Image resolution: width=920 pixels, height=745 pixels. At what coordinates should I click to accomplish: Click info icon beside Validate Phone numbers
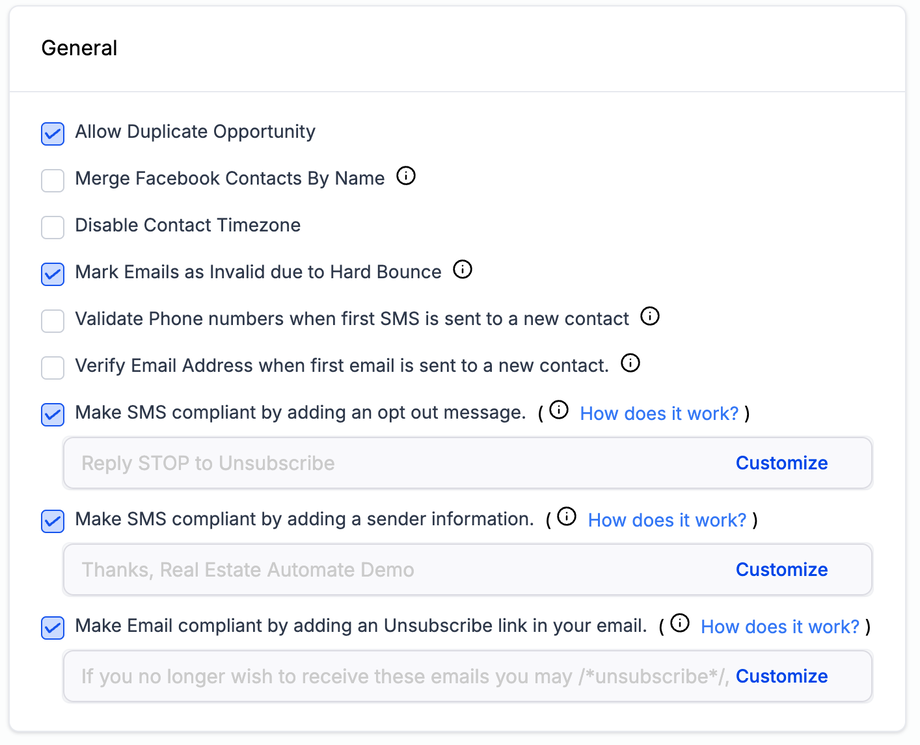650,317
